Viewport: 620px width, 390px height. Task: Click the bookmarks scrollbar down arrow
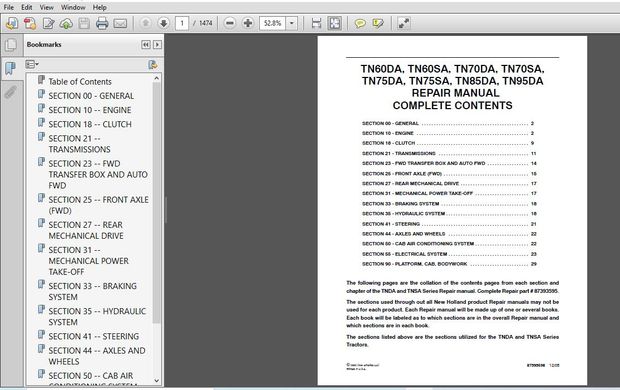click(x=157, y=381)
